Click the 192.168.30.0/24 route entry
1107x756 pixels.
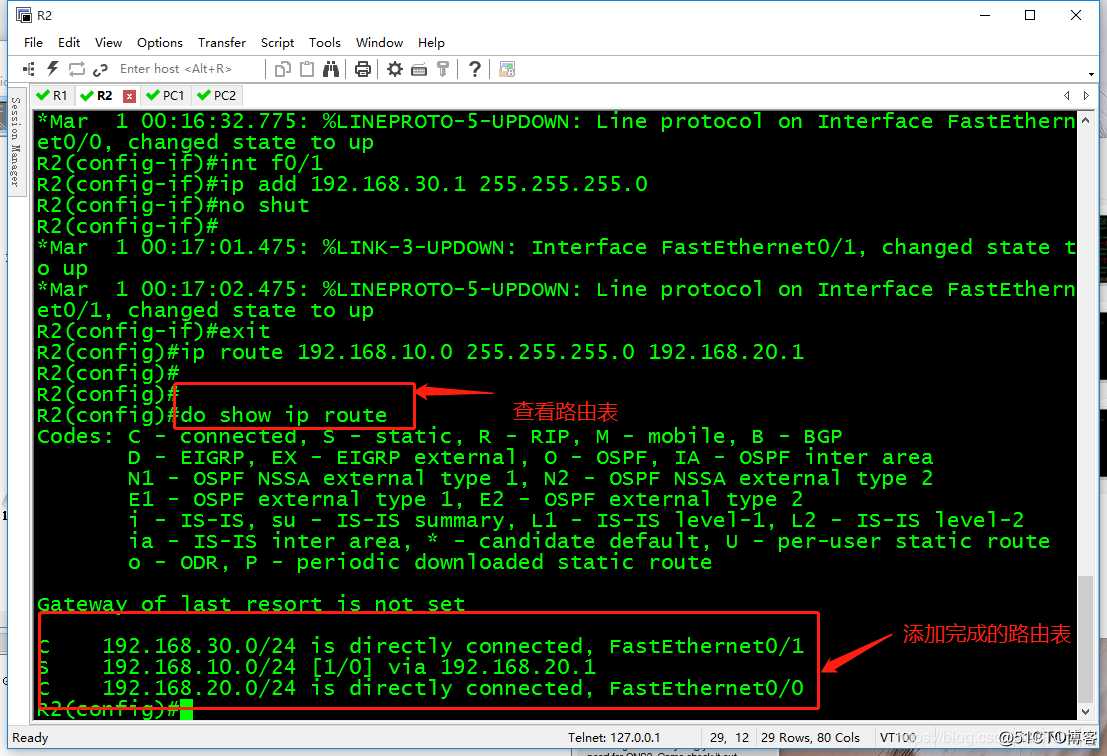click(x=421, y=646)
